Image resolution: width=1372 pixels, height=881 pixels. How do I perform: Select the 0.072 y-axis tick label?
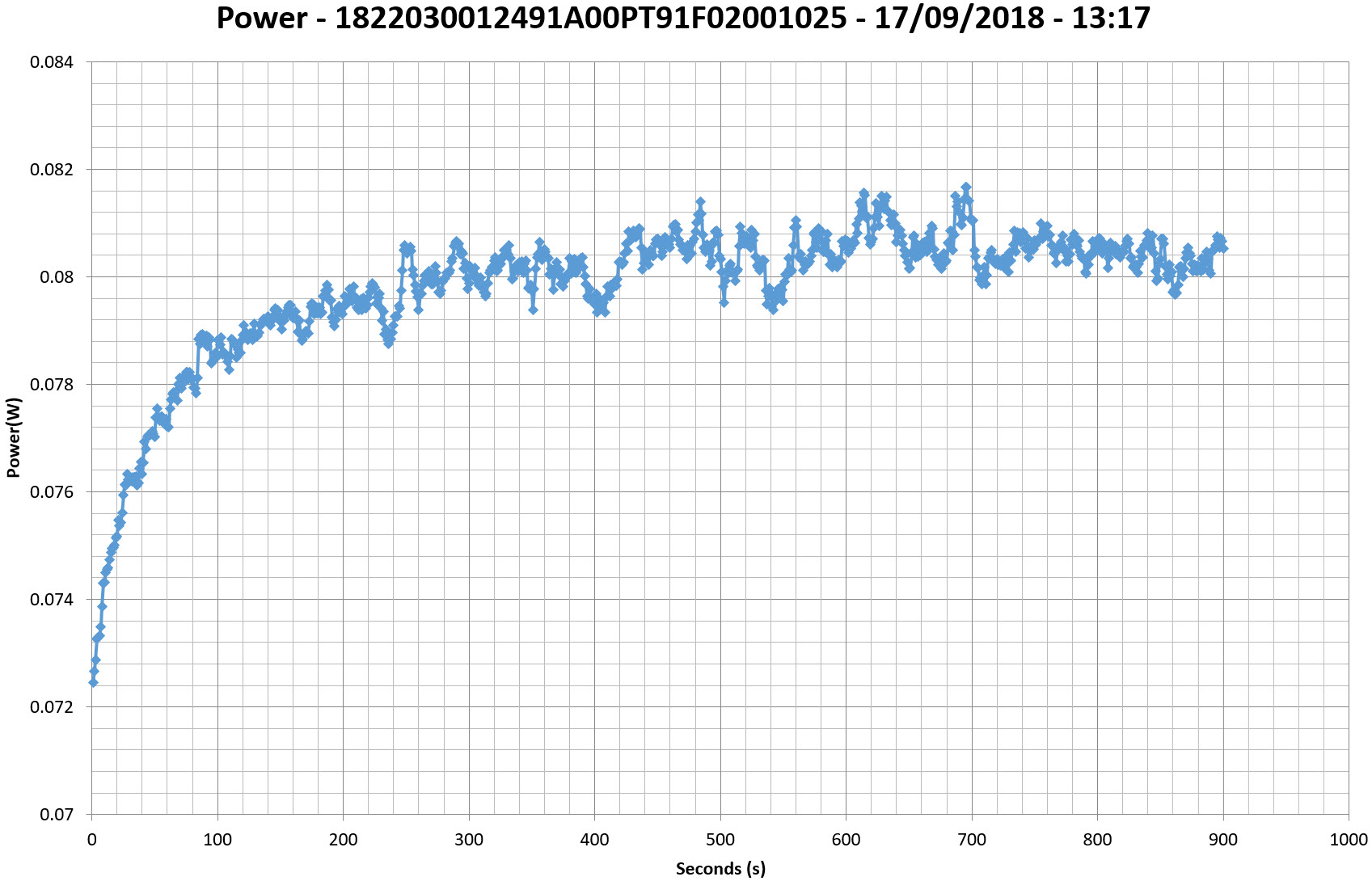coord(51,707)
